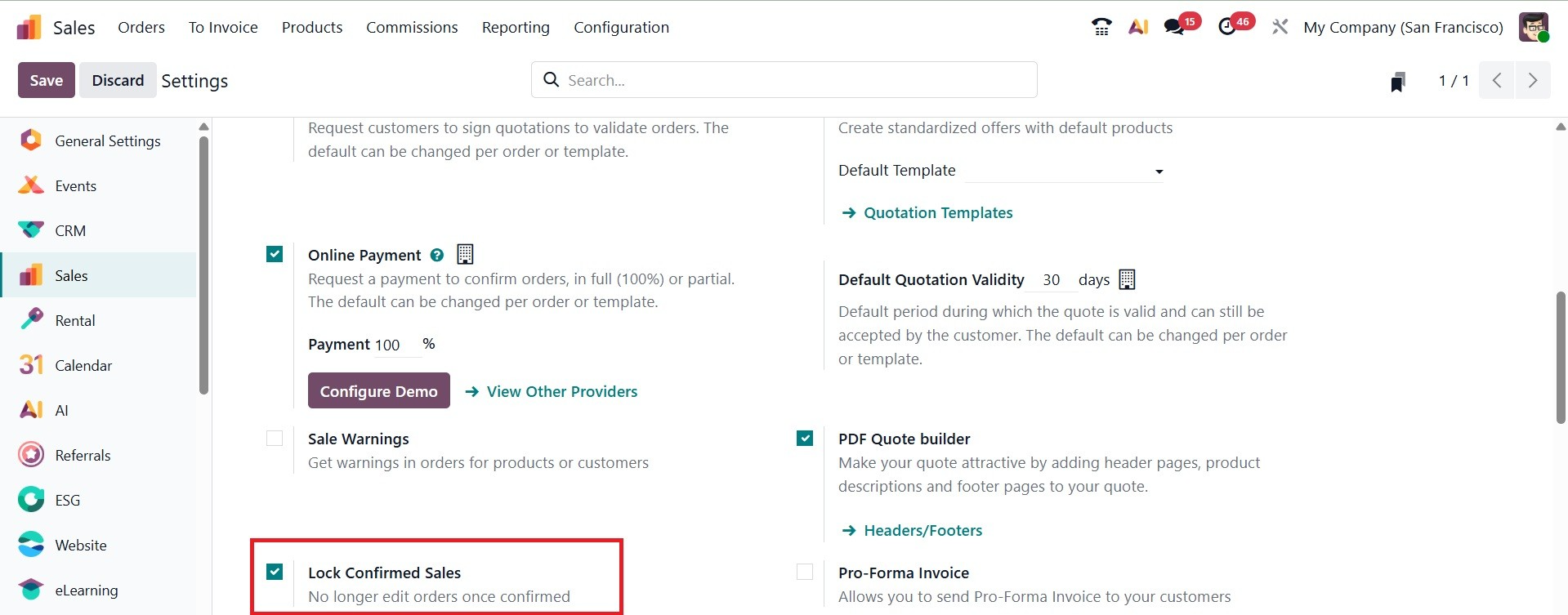The width and height of the screenshot is (1568, 615).
Task: Open the Reporting menu
Action: point(516,27)
